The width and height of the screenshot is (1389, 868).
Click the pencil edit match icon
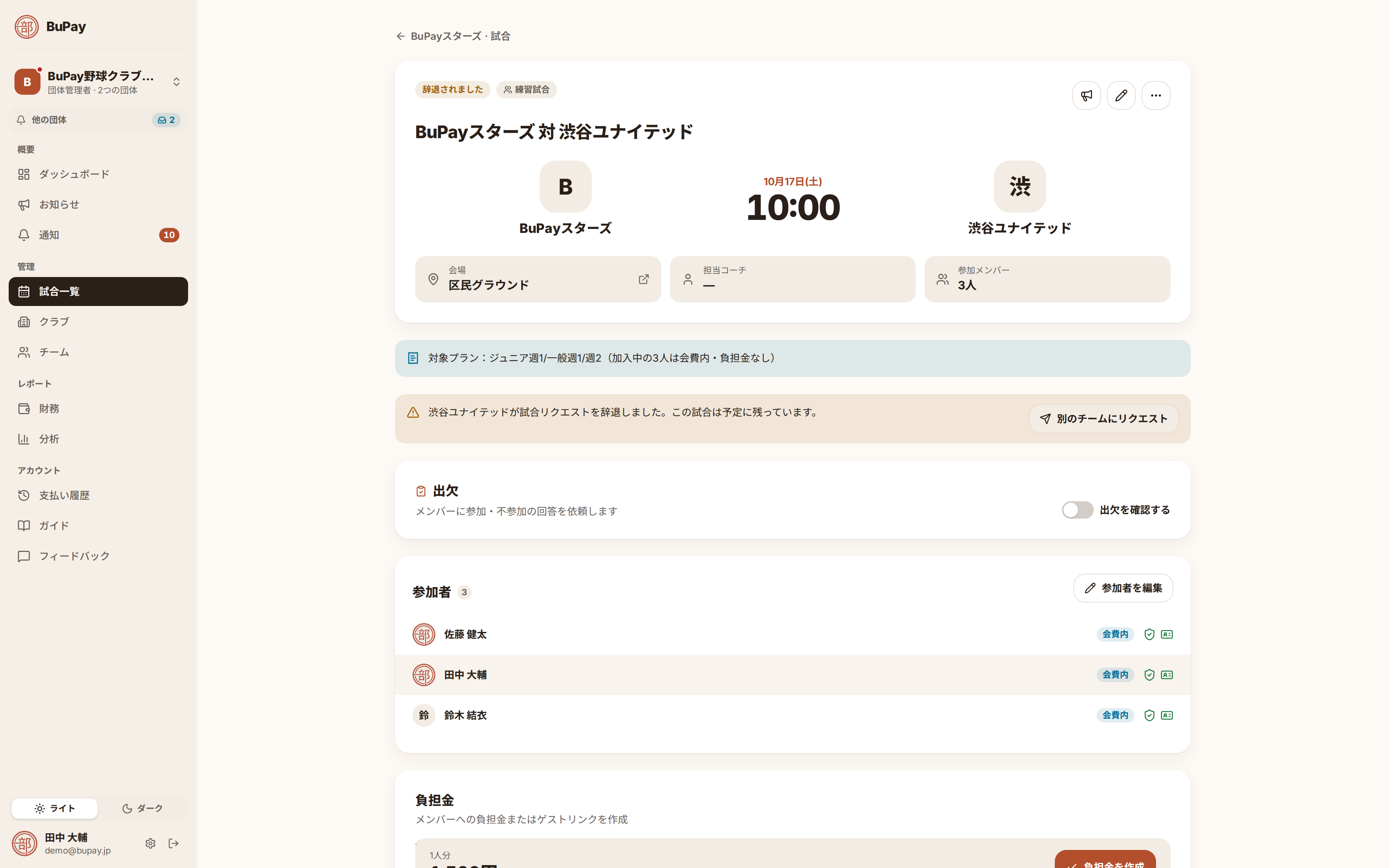(1121, 95)
